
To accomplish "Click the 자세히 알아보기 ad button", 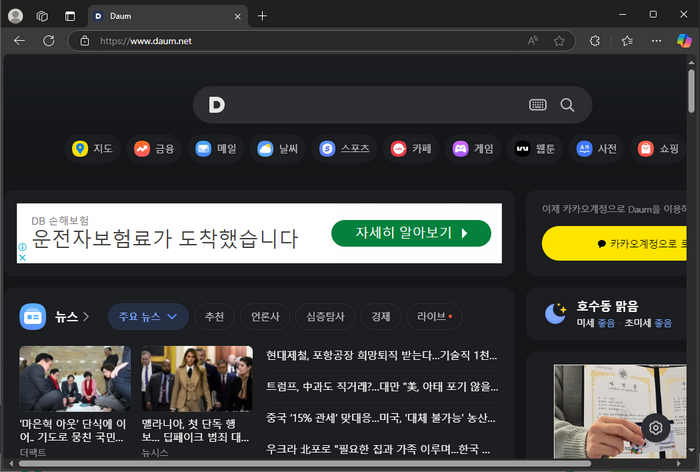I will (411, 233).
